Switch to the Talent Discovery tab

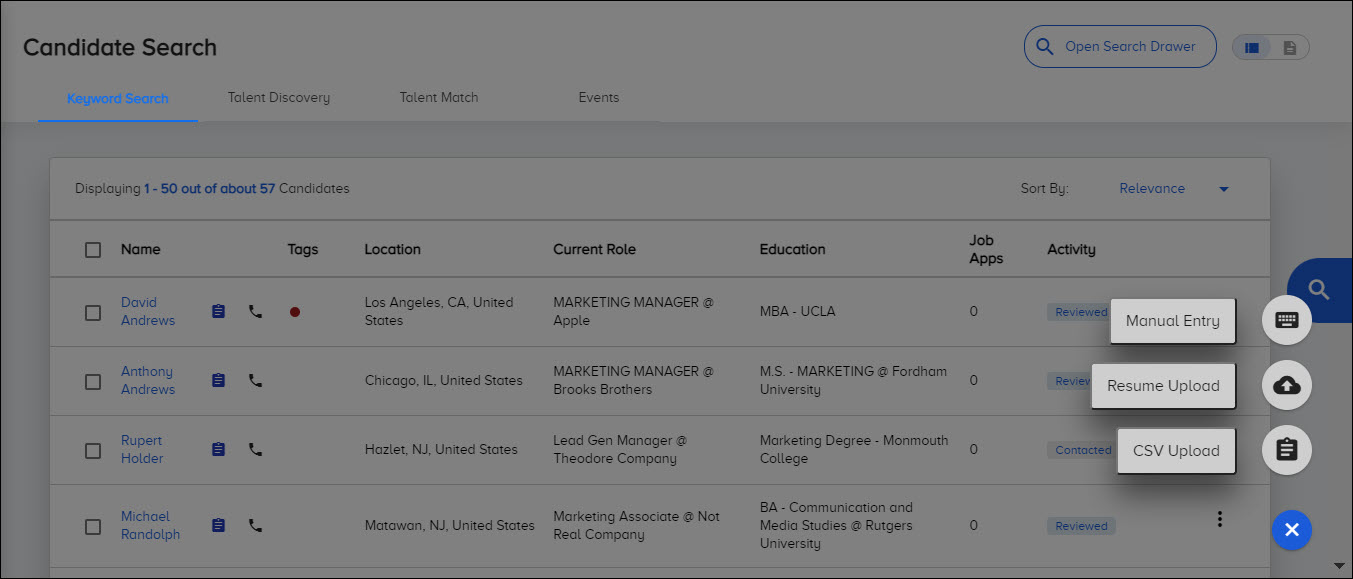[x=278, y=97]
